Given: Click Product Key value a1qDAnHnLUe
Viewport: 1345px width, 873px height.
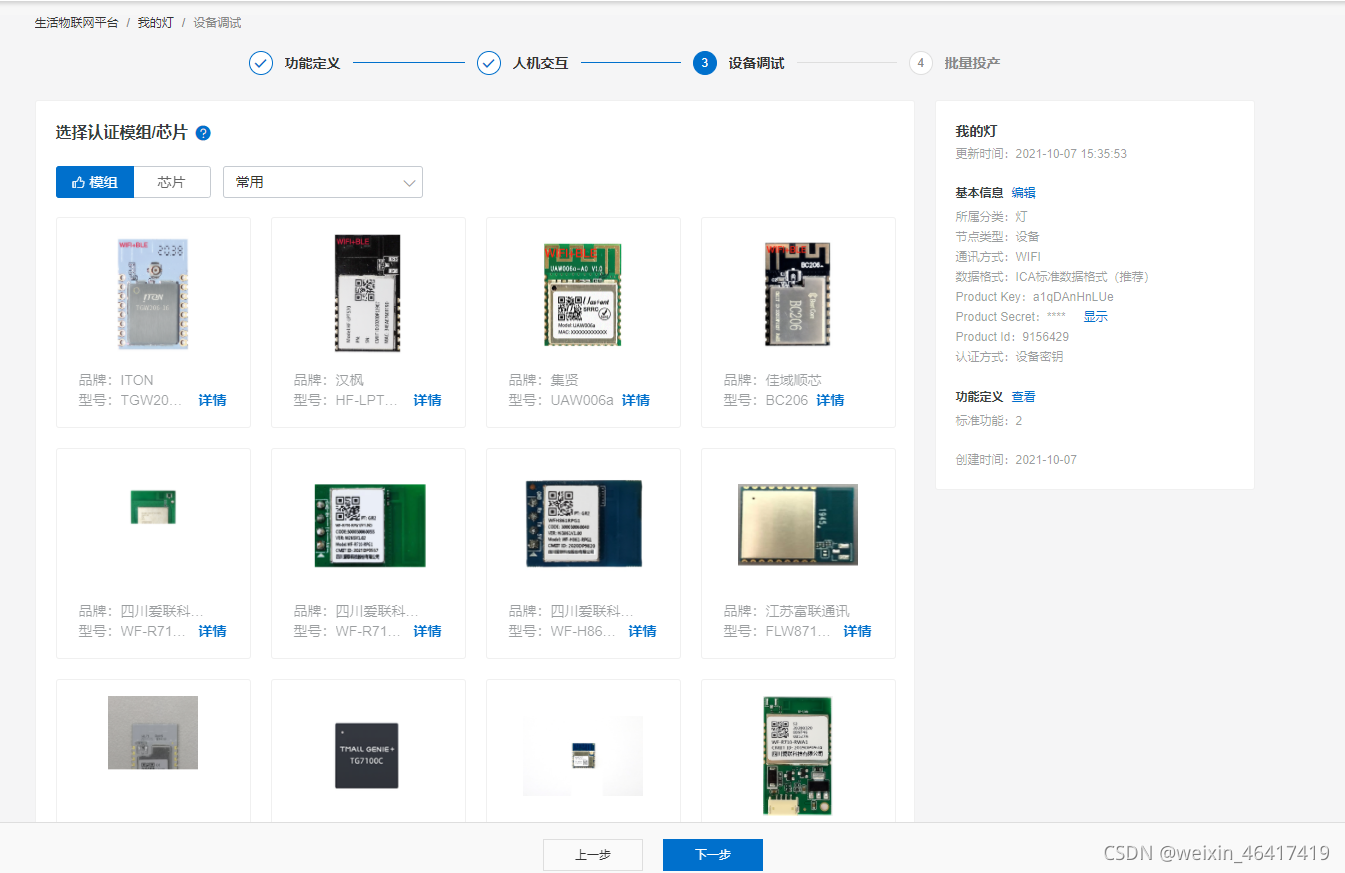Looking at the screenshot, I should pyautogui.click(x=1073, y=297).
